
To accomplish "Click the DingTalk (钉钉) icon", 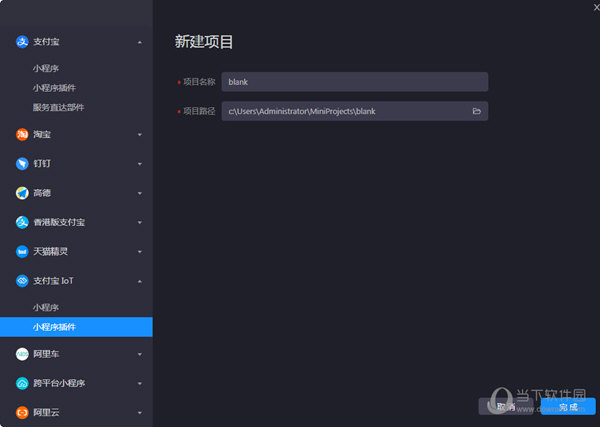I will pyautogui.click(x=22, y=164).
